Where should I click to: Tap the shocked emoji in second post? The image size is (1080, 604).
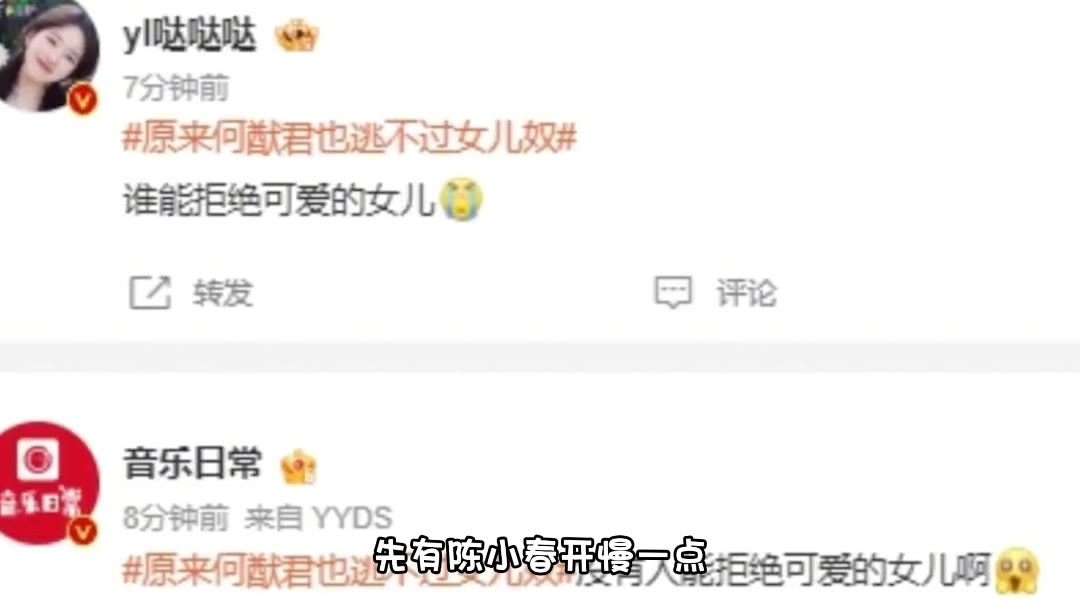(x=1017, y=570)
